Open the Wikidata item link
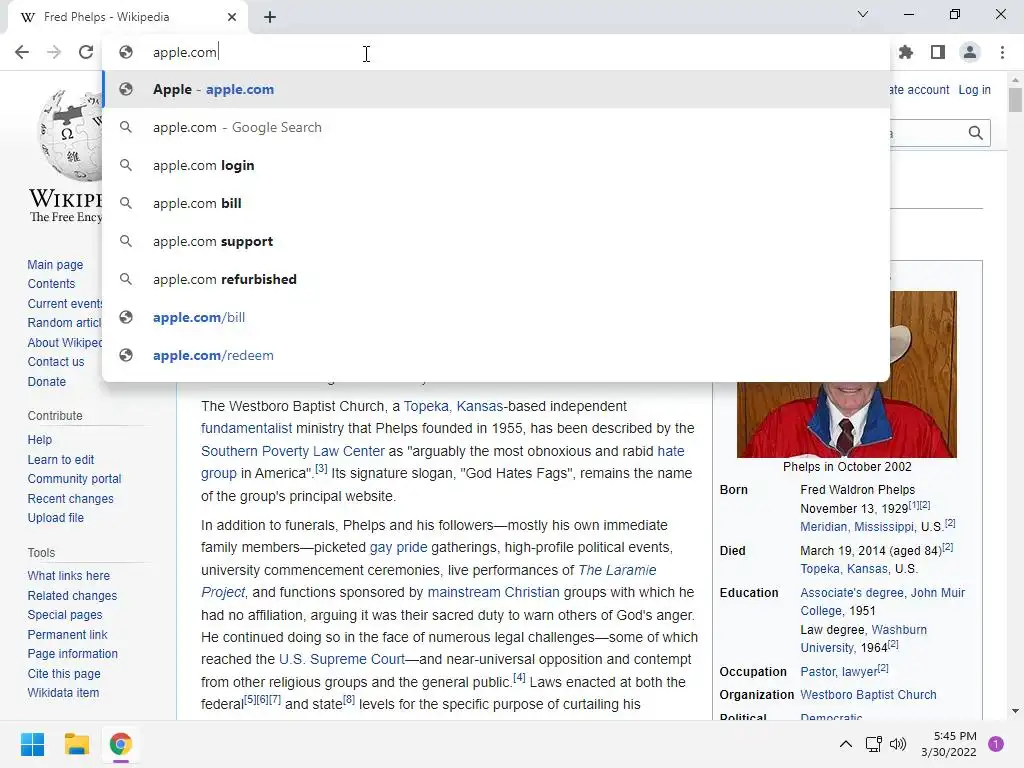 [x=63, y=692]
